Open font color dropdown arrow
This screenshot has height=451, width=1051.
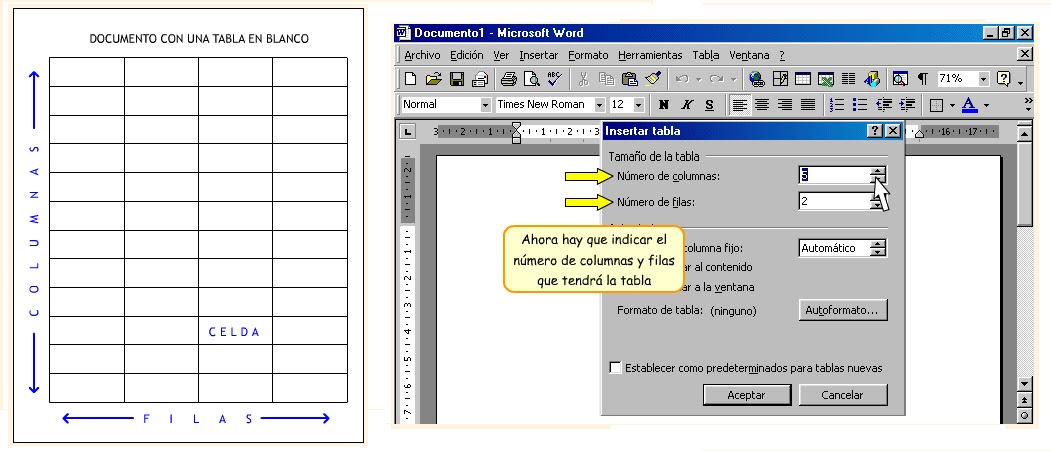pos(986,105)
